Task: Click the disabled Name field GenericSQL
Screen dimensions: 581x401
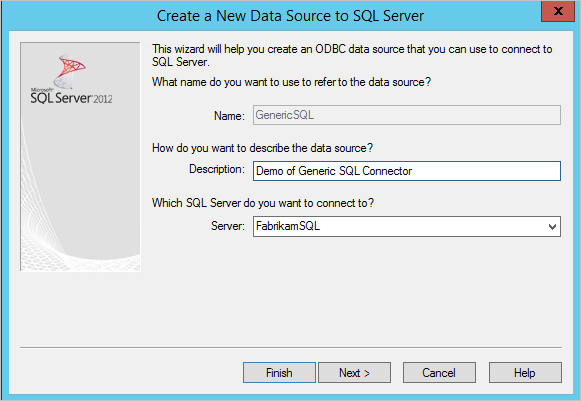Action: click(x=406, y=115)
